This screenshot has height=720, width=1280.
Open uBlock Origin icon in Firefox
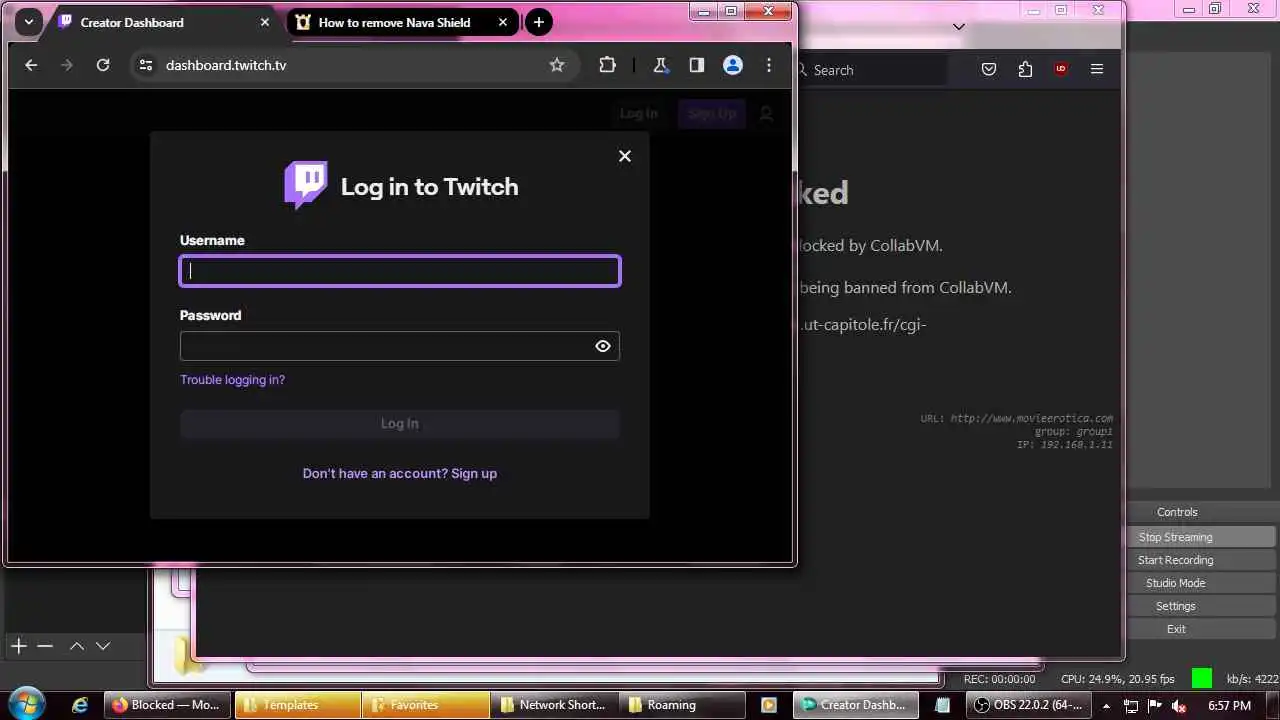[x=1061, y=69]
